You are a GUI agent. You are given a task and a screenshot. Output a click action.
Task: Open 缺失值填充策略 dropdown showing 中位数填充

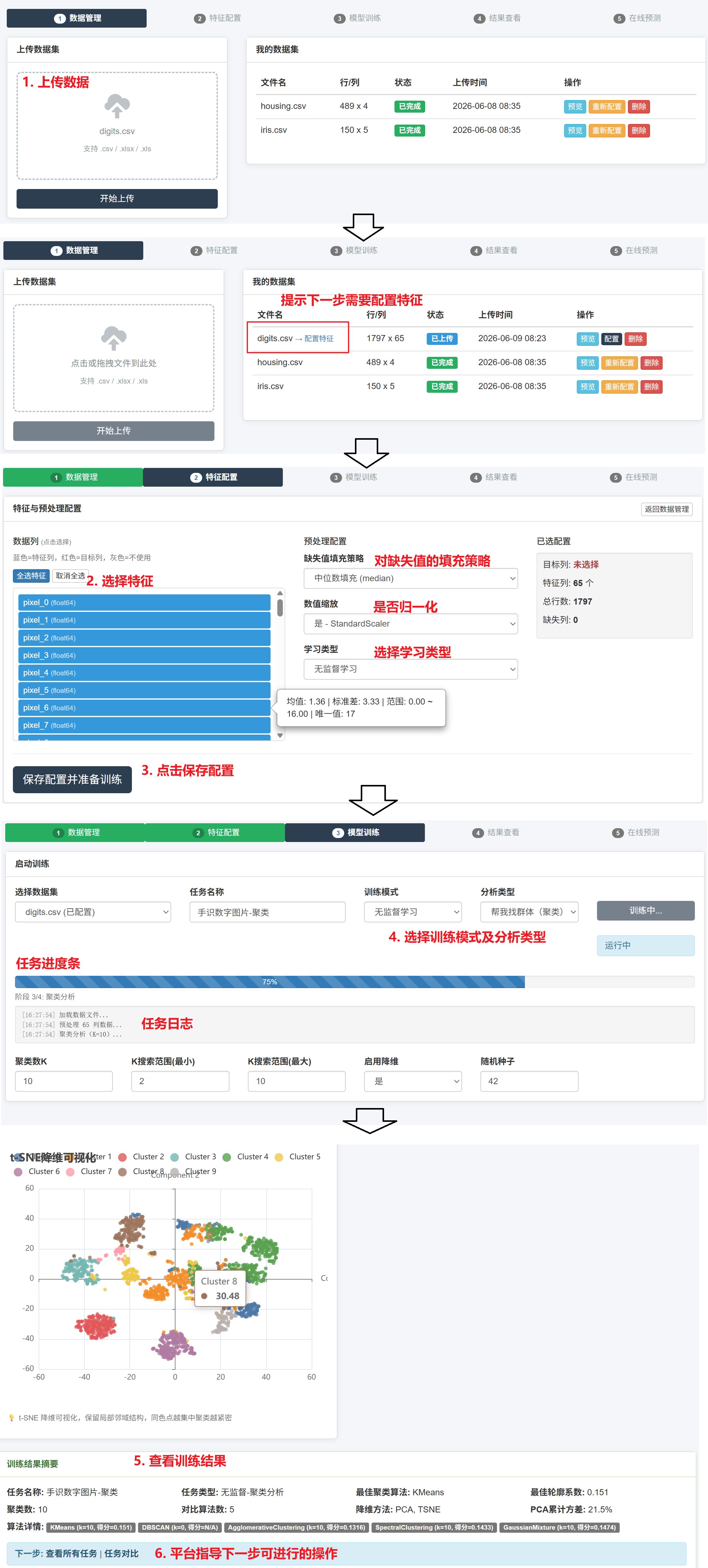tap(410, 578)
